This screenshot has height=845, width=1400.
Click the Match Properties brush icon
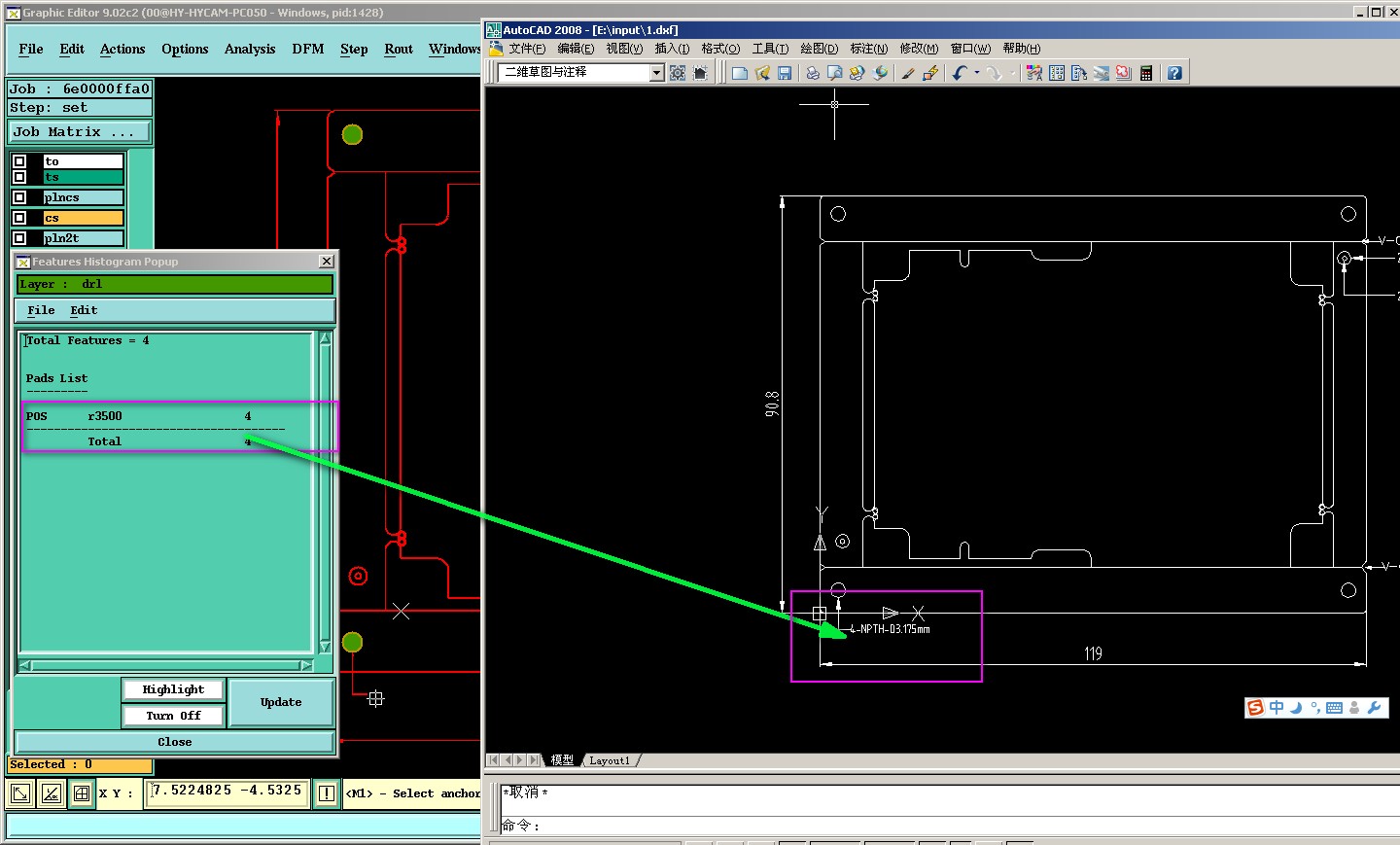click(x=908, y=73)
